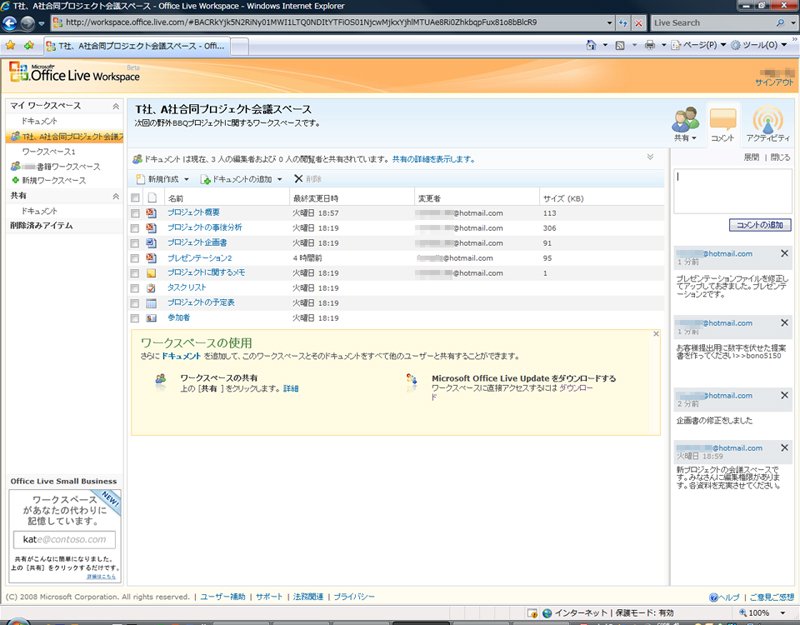Click the file icon of プレゼンテーション2
Viewport: 800px width, 625px height.
click(x=151, y=258)
